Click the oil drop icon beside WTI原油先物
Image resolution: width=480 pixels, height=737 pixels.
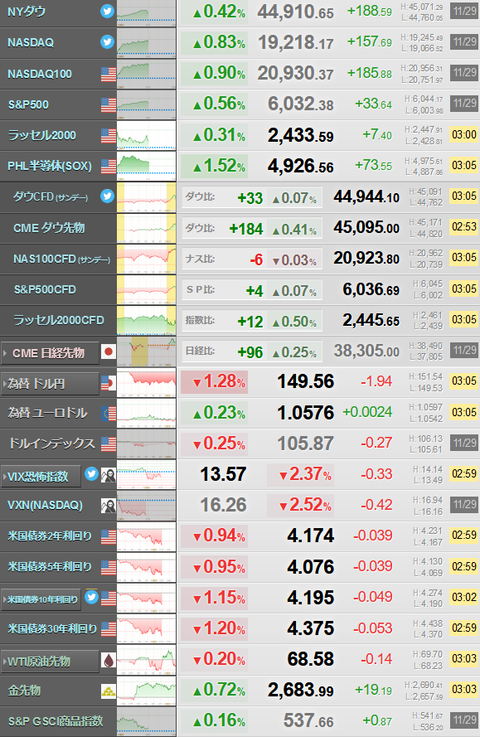109,661
